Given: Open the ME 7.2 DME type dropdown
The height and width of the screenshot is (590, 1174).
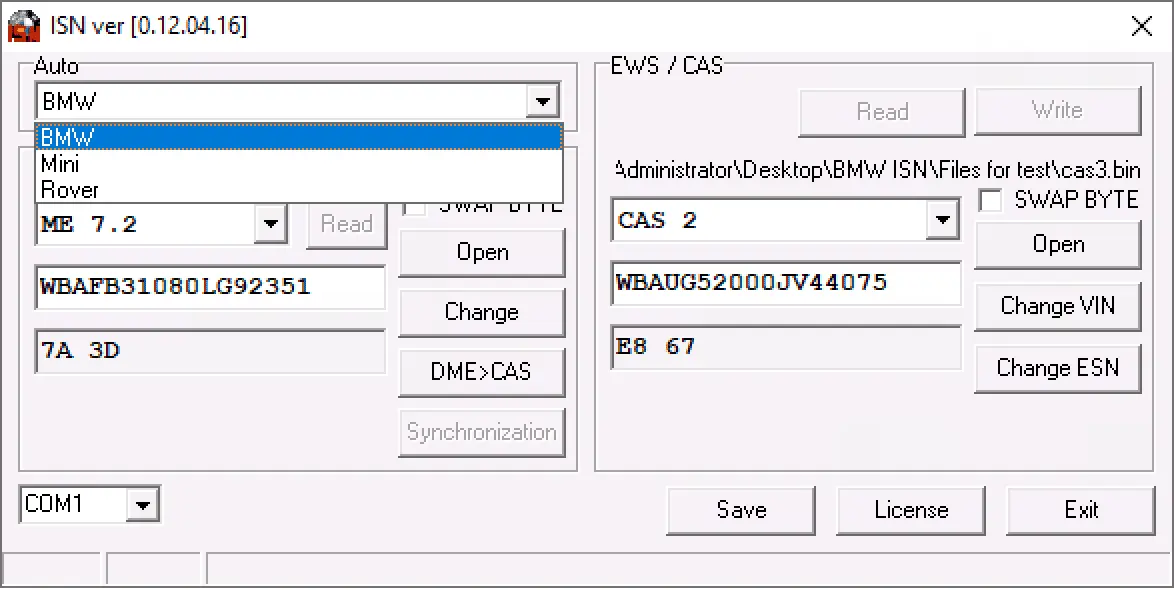Looking at the screenshot, I should click(270, 224).
